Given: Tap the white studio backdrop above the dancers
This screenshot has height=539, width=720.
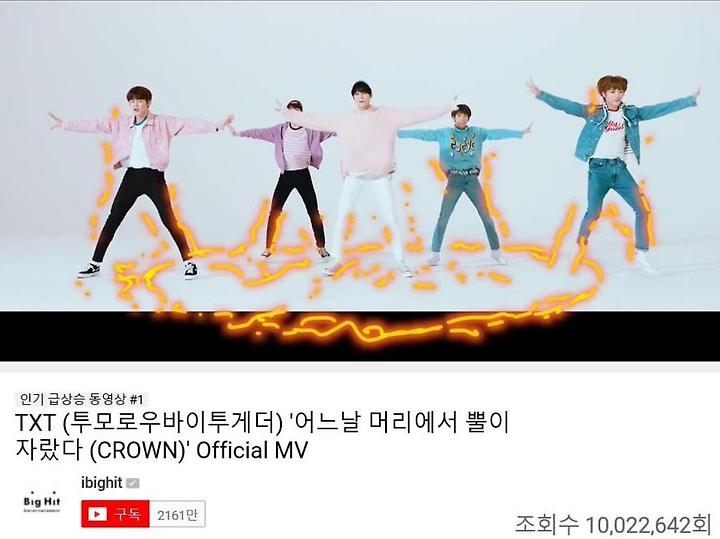Looking at the screenshot, I should [360, 41].
